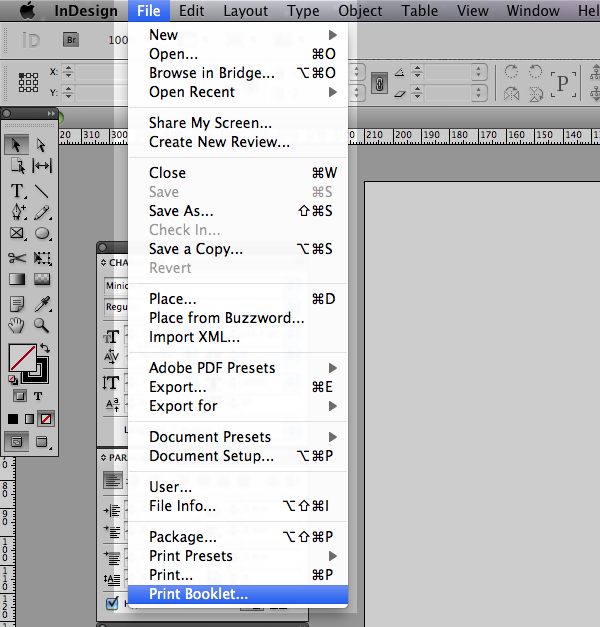Click the Rotate 90° clockwise icon

pyautogui.click(x=511, y=72)
